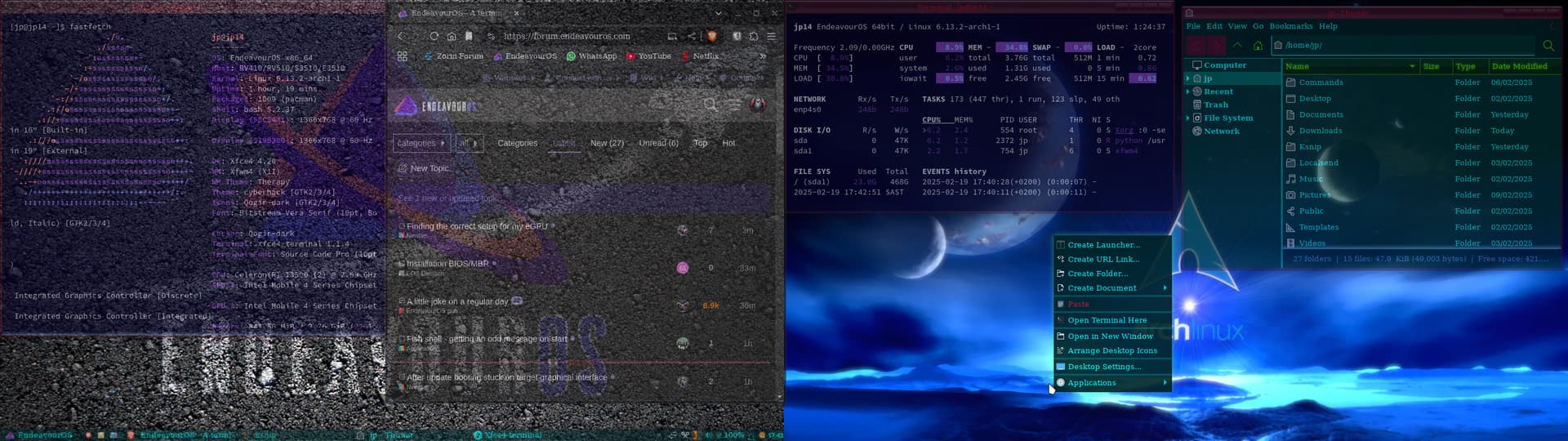Select the Downloads folder icon
The height and width of the screenshot is (441, 1568).
click(x=1290, y=131)
